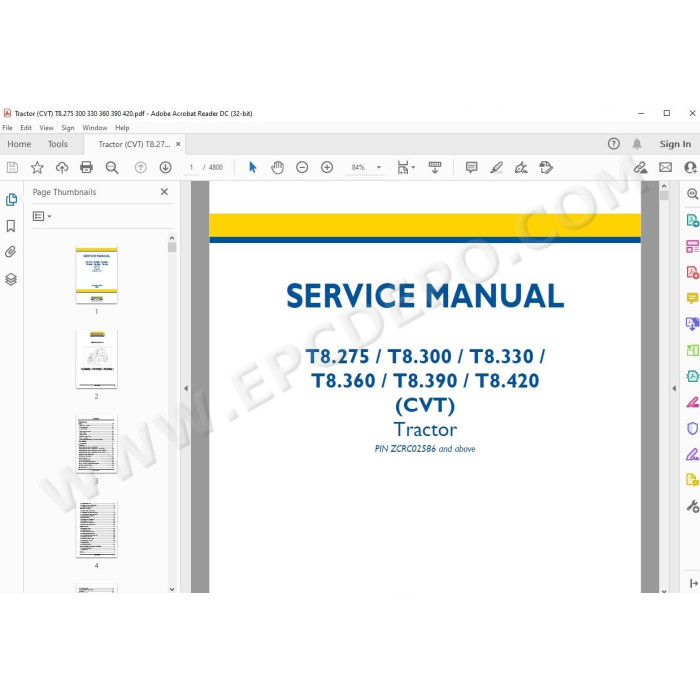Open the Bookmarks panel icon
Screen dimensions: 700x700
[11, 226]
